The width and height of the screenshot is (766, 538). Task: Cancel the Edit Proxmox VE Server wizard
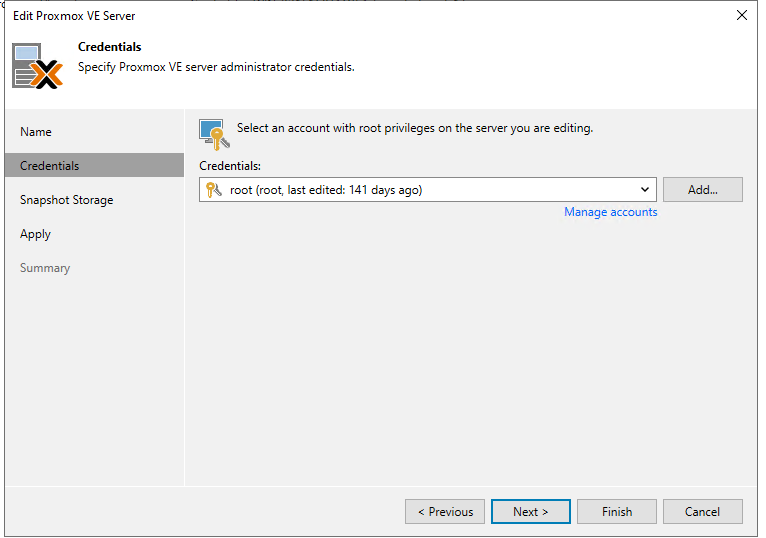point(702,512)
